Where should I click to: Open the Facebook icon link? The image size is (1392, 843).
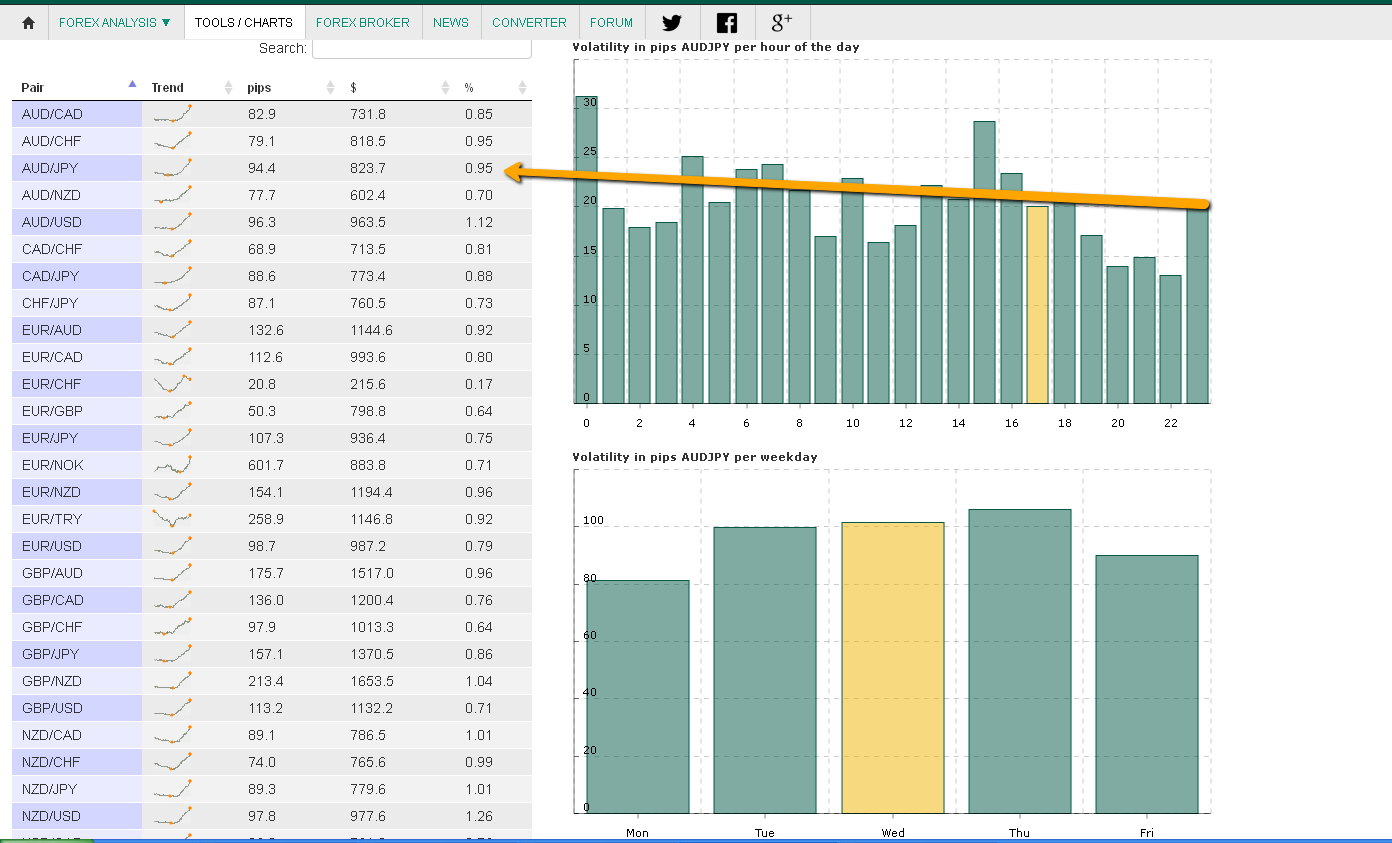click(727, 22)
